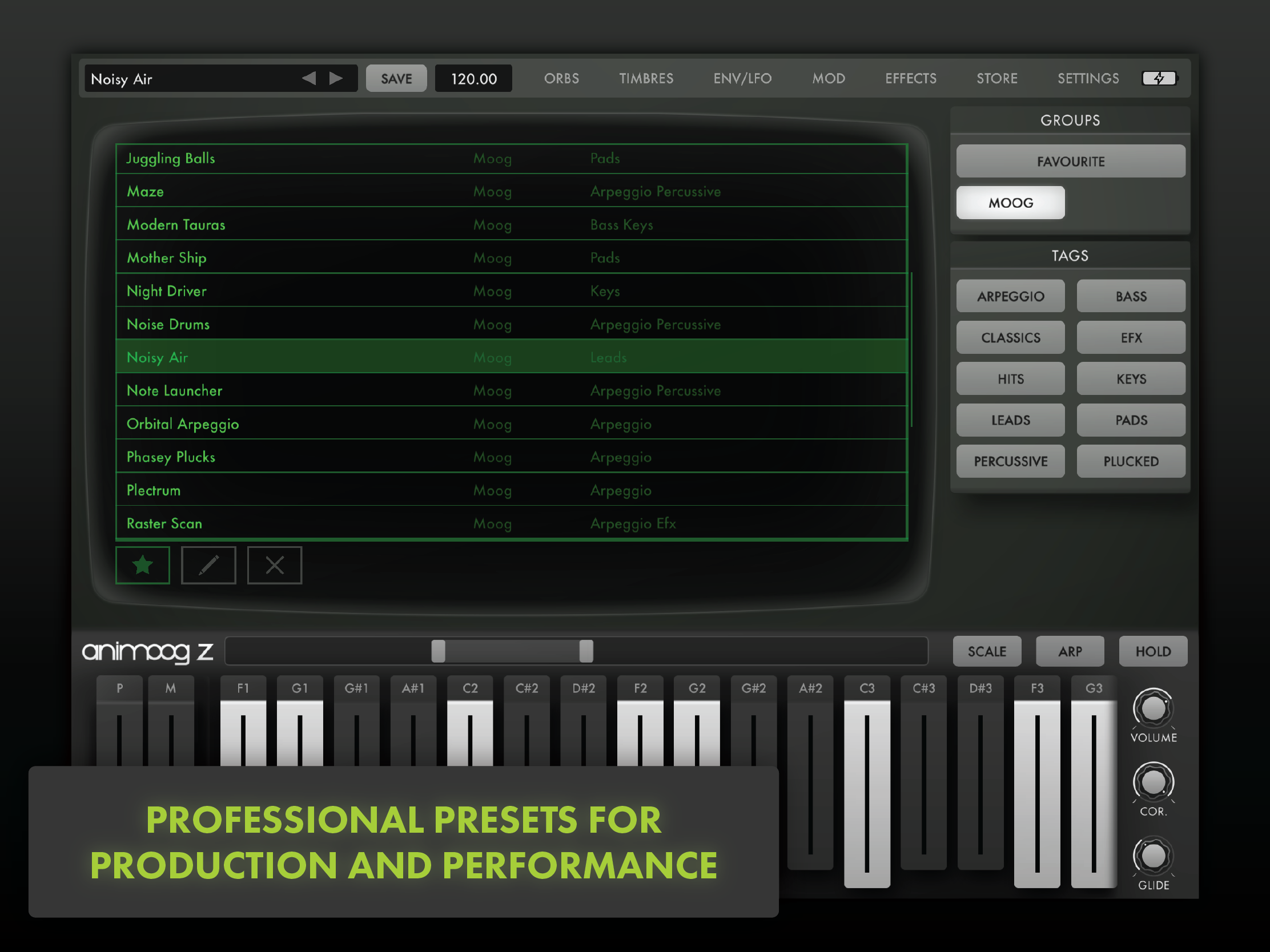Click the battery charging indicator icon
Viewport: 1270px width, 952px height.
[x=1159, y=78]
